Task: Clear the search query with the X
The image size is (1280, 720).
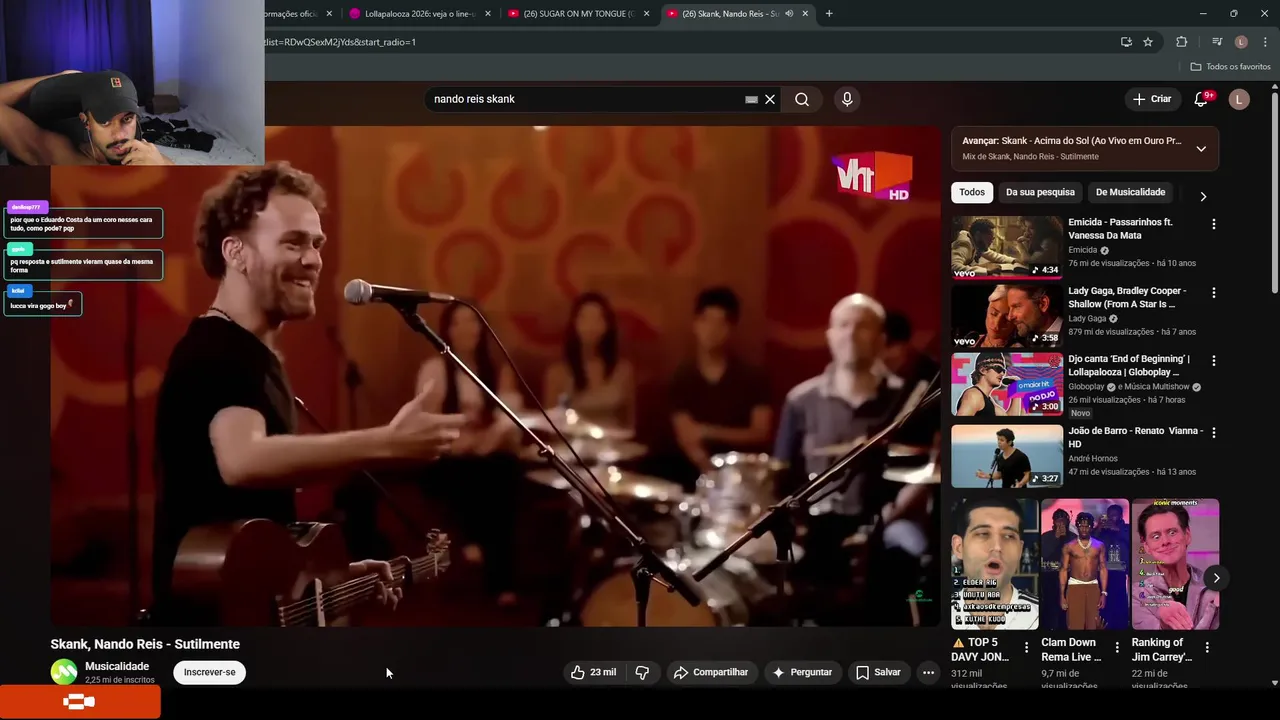Action: click(x=770, y=99)
